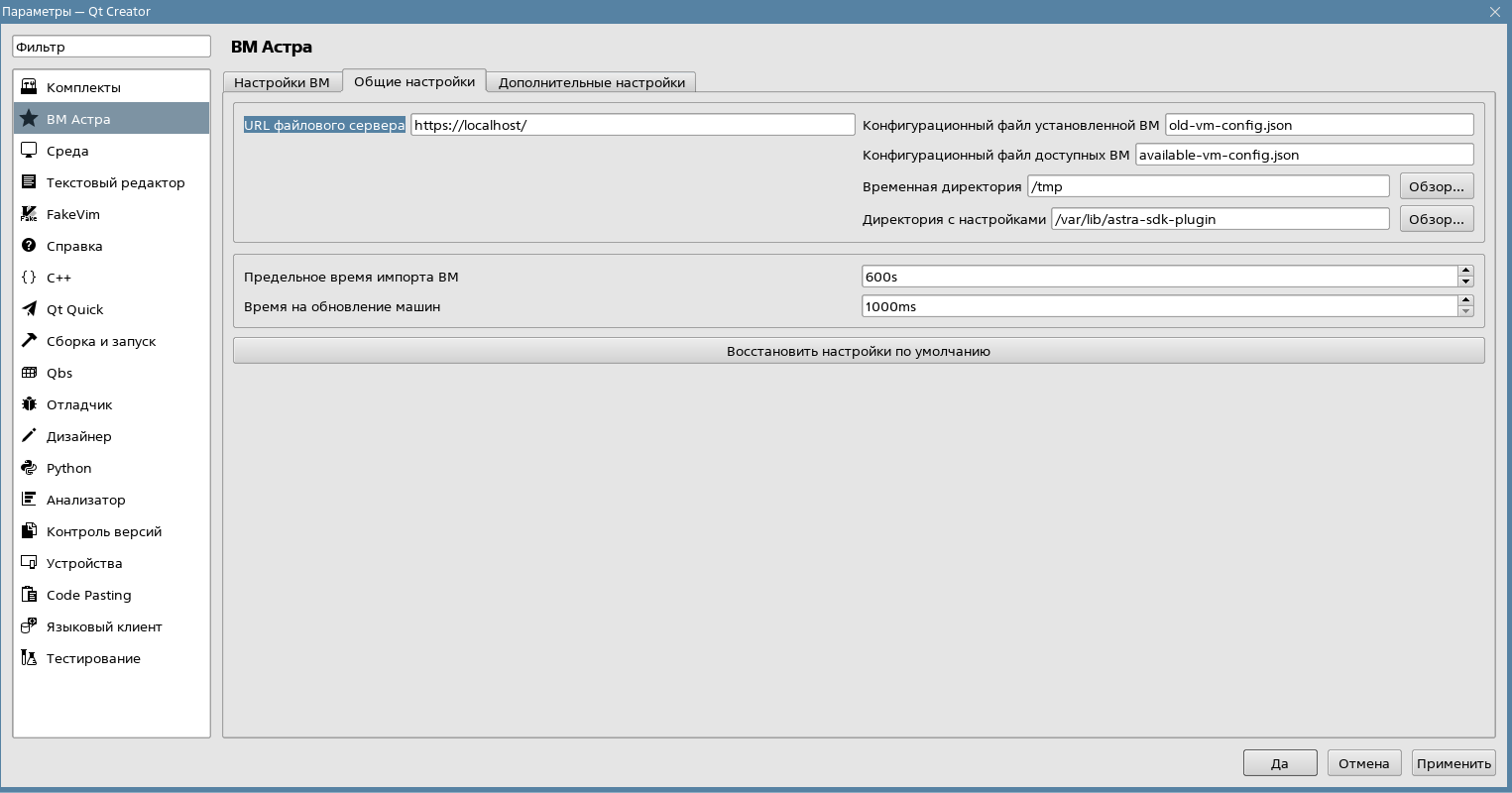Viewport: 1512px width, 793px height.
Task: Click the Справка question mark icon
Action: [29, 246]
